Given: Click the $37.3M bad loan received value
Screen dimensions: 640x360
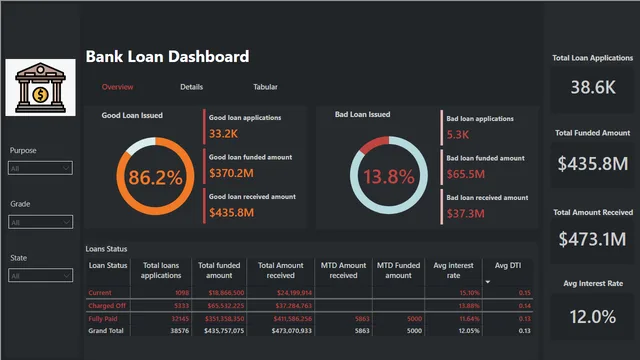Looking at the screenshot, I should [x=466, y=213].
